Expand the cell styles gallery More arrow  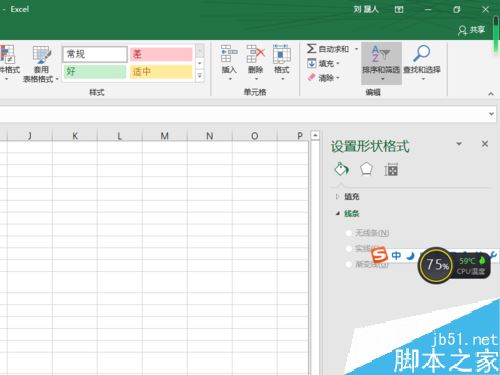(199, 76)
